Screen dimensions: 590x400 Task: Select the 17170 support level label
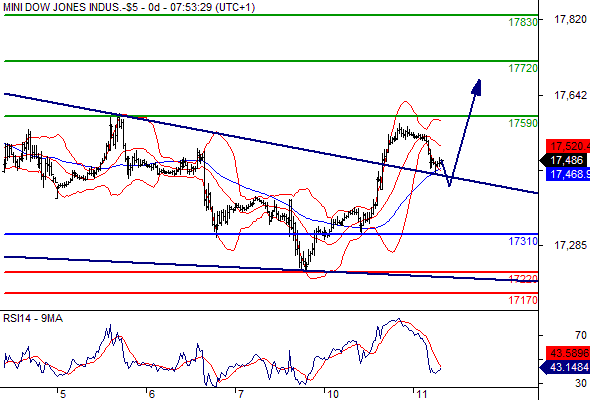click(x=523, y=300)
